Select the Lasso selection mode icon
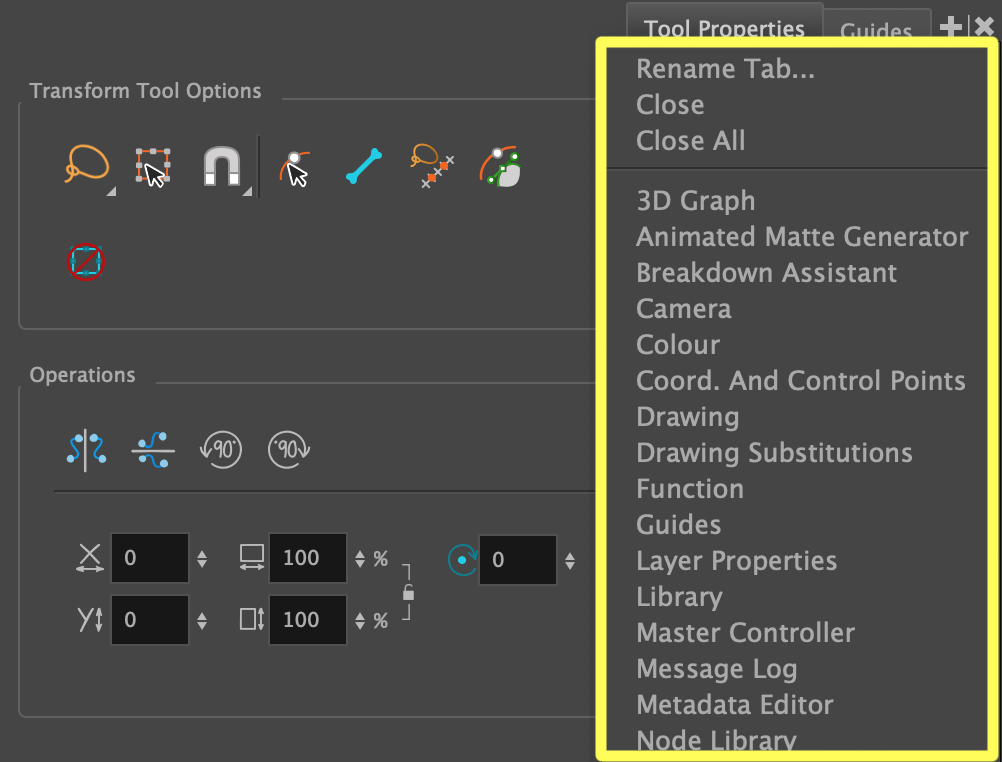Viewport: 1002px width, 762px height. [85, 164]
